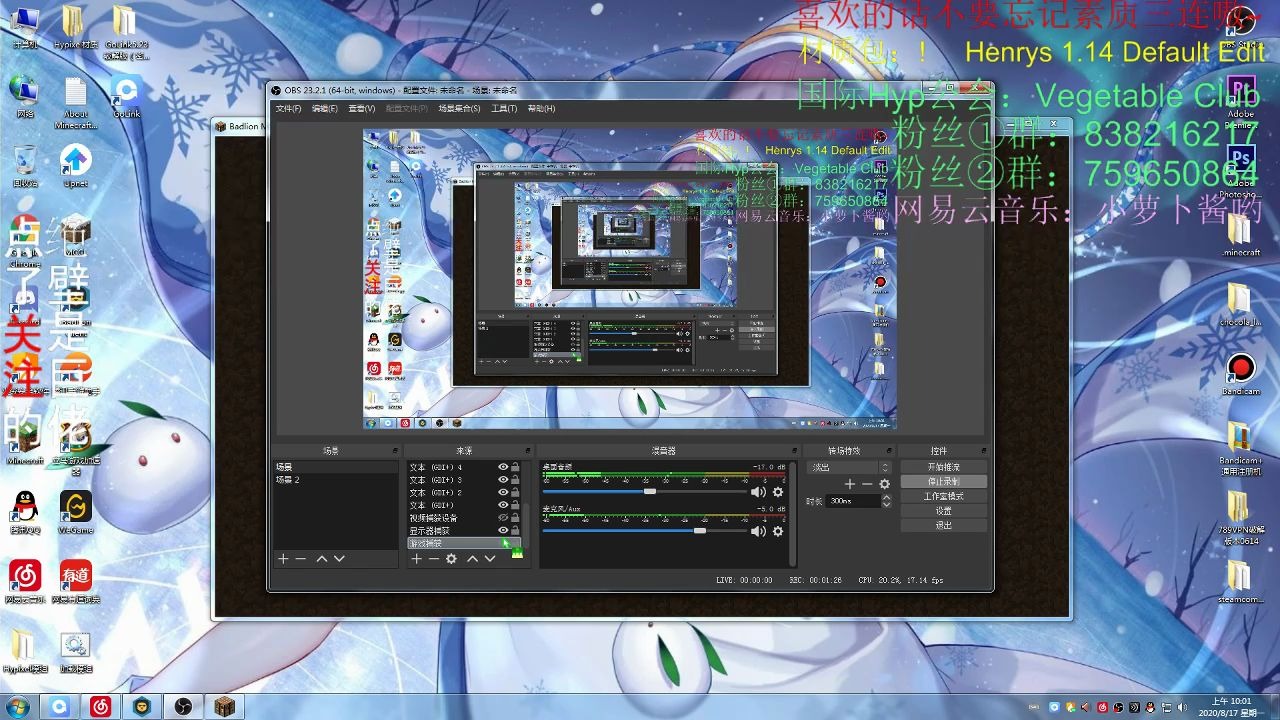Add a new source with plus icon

[x=416, y=559]
